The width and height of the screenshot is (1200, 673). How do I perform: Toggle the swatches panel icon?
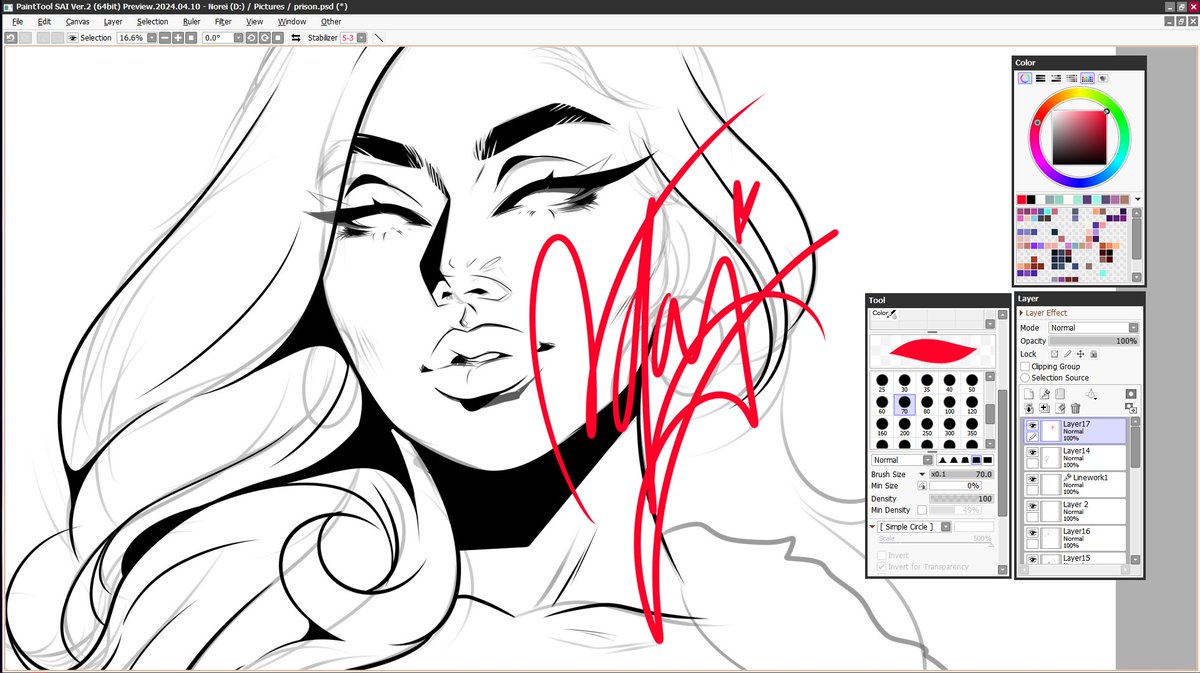point(1087,78)
